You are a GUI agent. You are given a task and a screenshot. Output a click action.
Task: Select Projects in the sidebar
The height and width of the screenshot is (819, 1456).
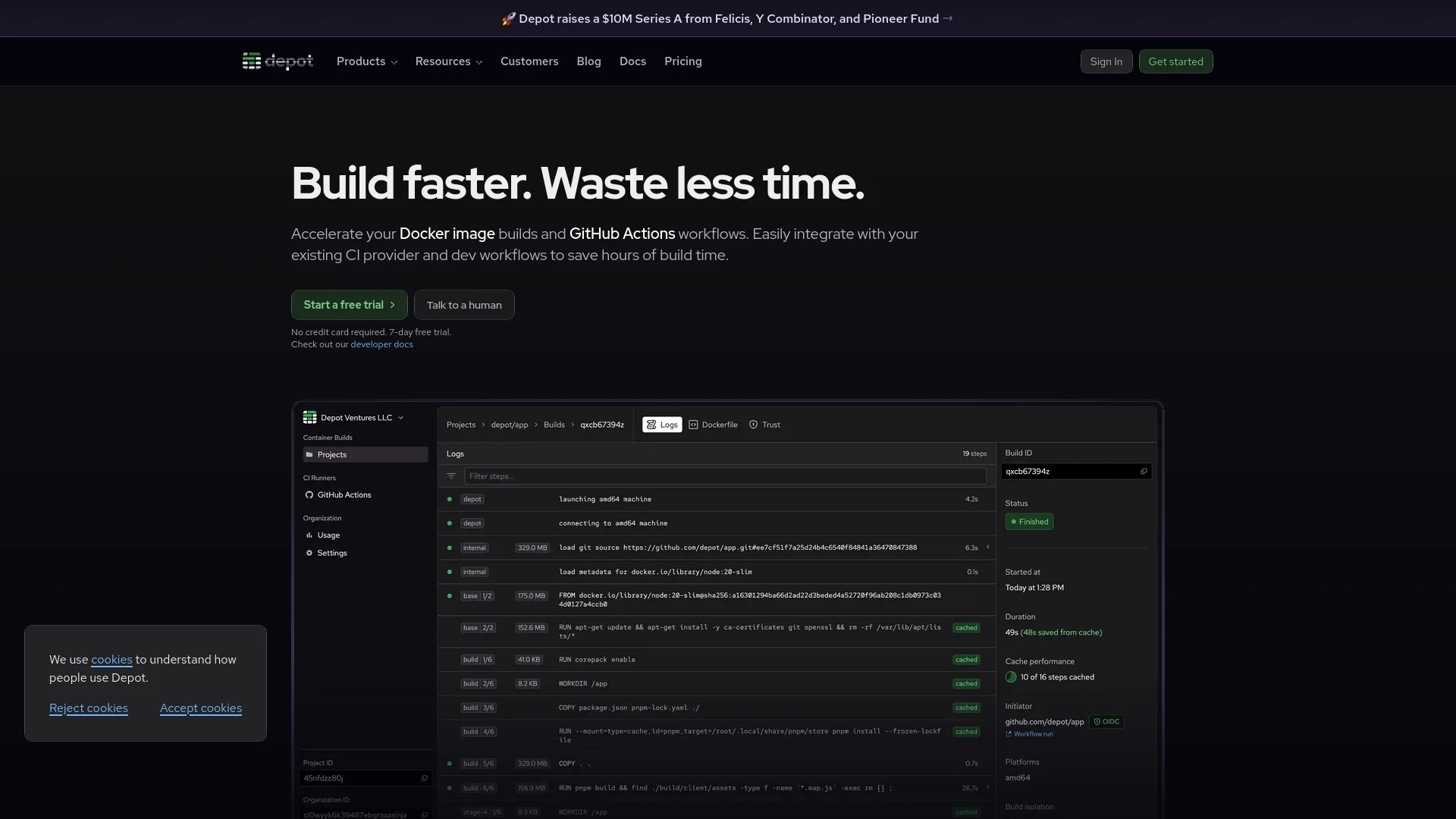point(366,454)
